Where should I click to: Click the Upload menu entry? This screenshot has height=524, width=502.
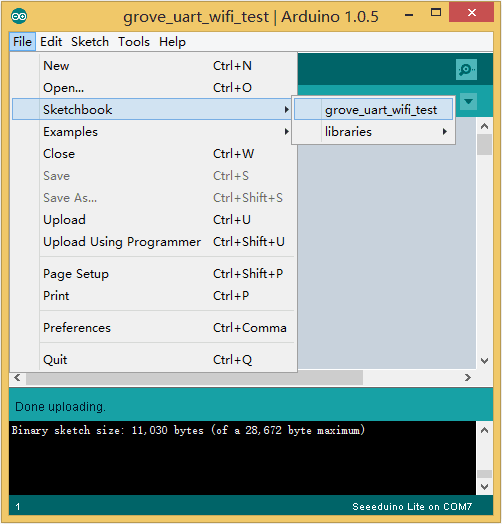[x=154, y=220]
